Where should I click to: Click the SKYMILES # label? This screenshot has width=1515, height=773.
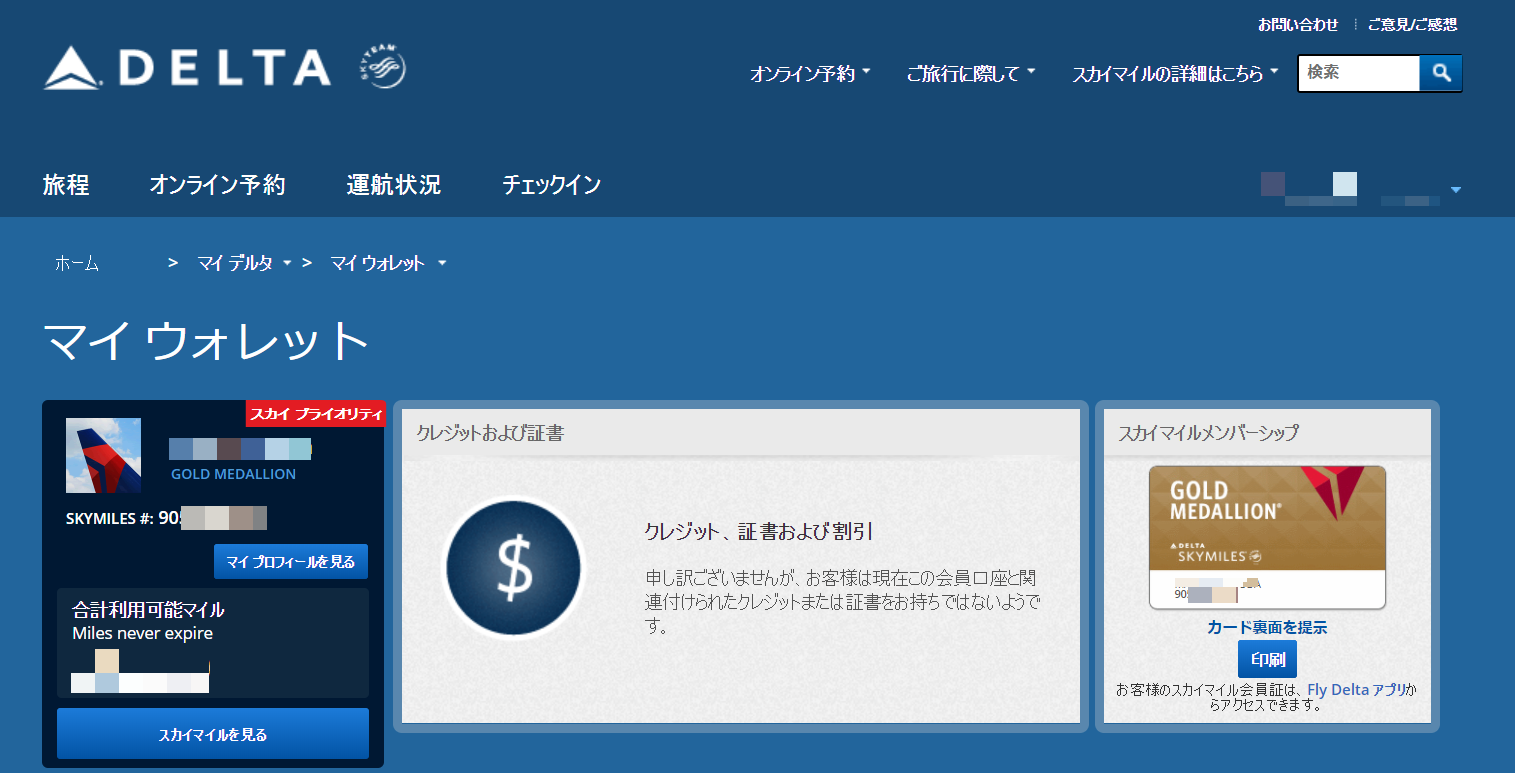(x=109, y=518)
